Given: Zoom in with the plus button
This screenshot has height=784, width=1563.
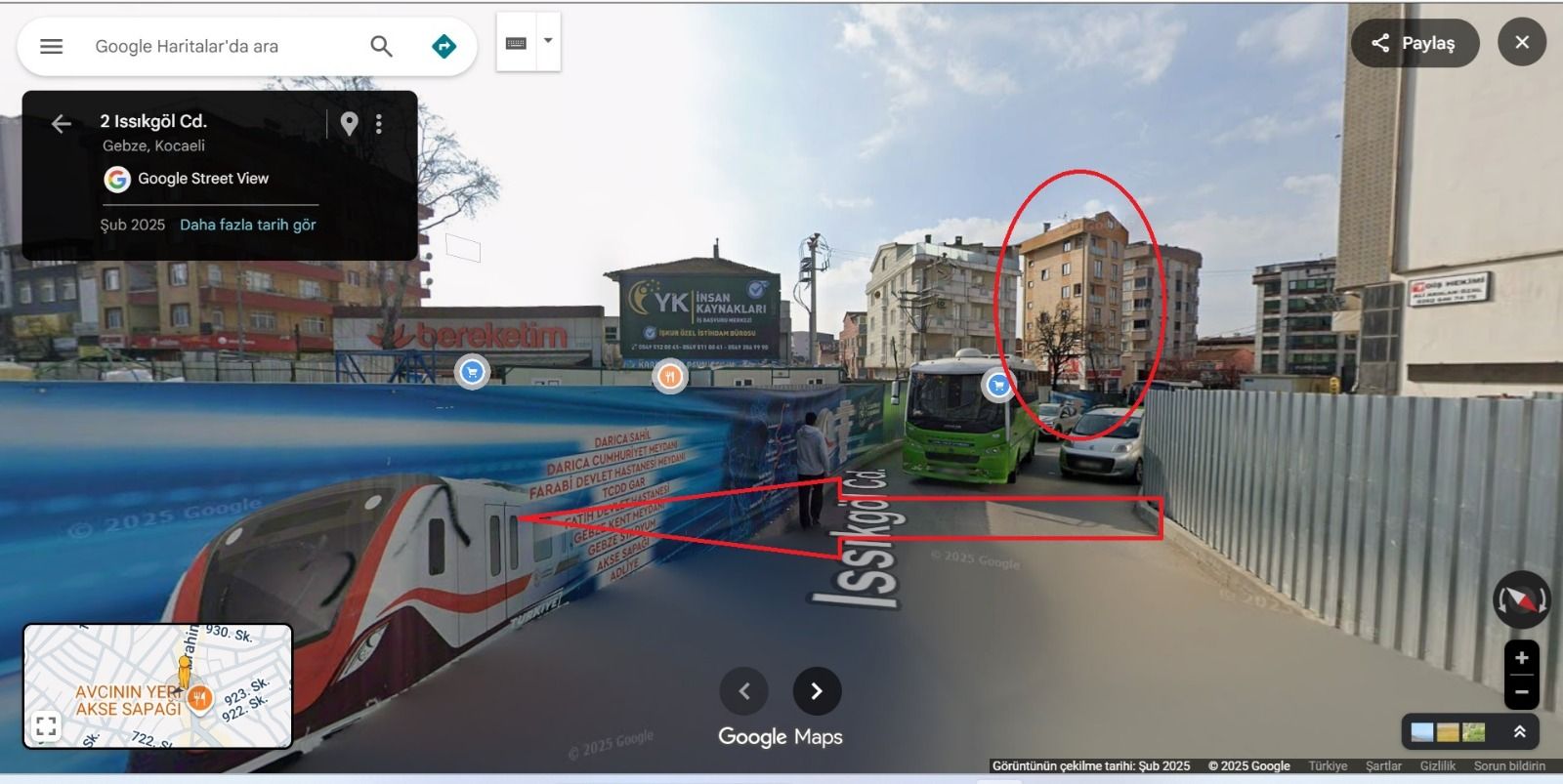Looking at the screenshot, I should pos(1521,658).
